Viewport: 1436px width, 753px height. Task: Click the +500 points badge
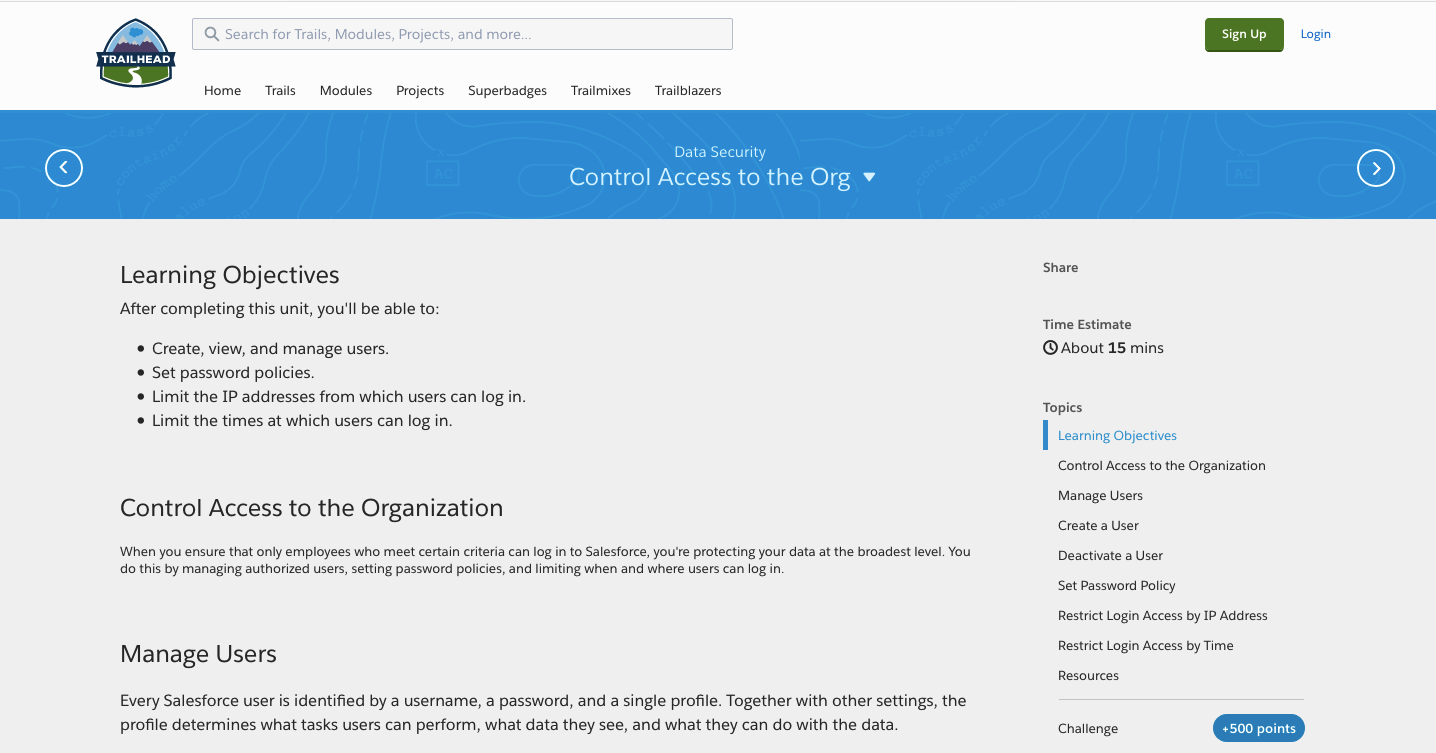[x=1258, y=728]
